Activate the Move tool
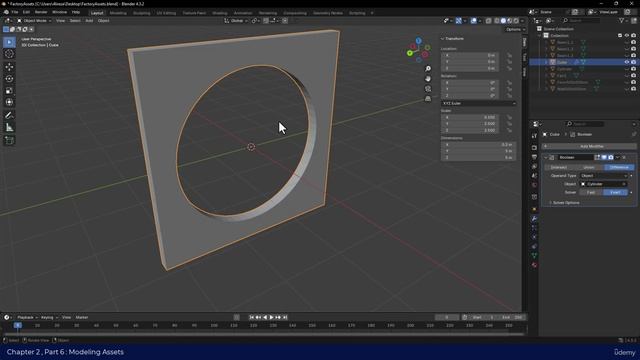640x360 pixels. (x=9, y=67)
